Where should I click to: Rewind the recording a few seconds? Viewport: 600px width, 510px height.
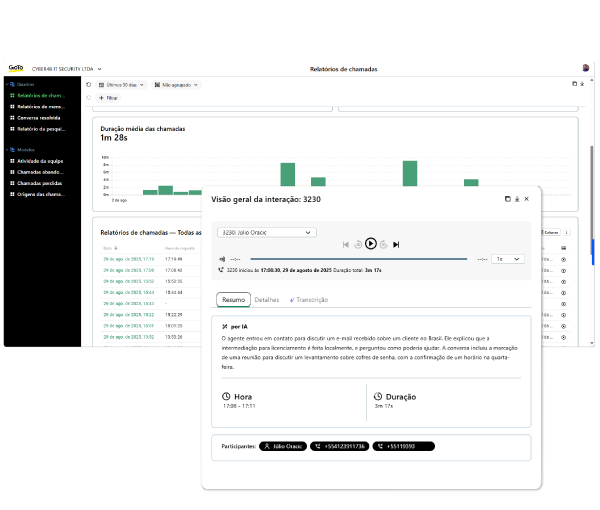tap(358, 244)
